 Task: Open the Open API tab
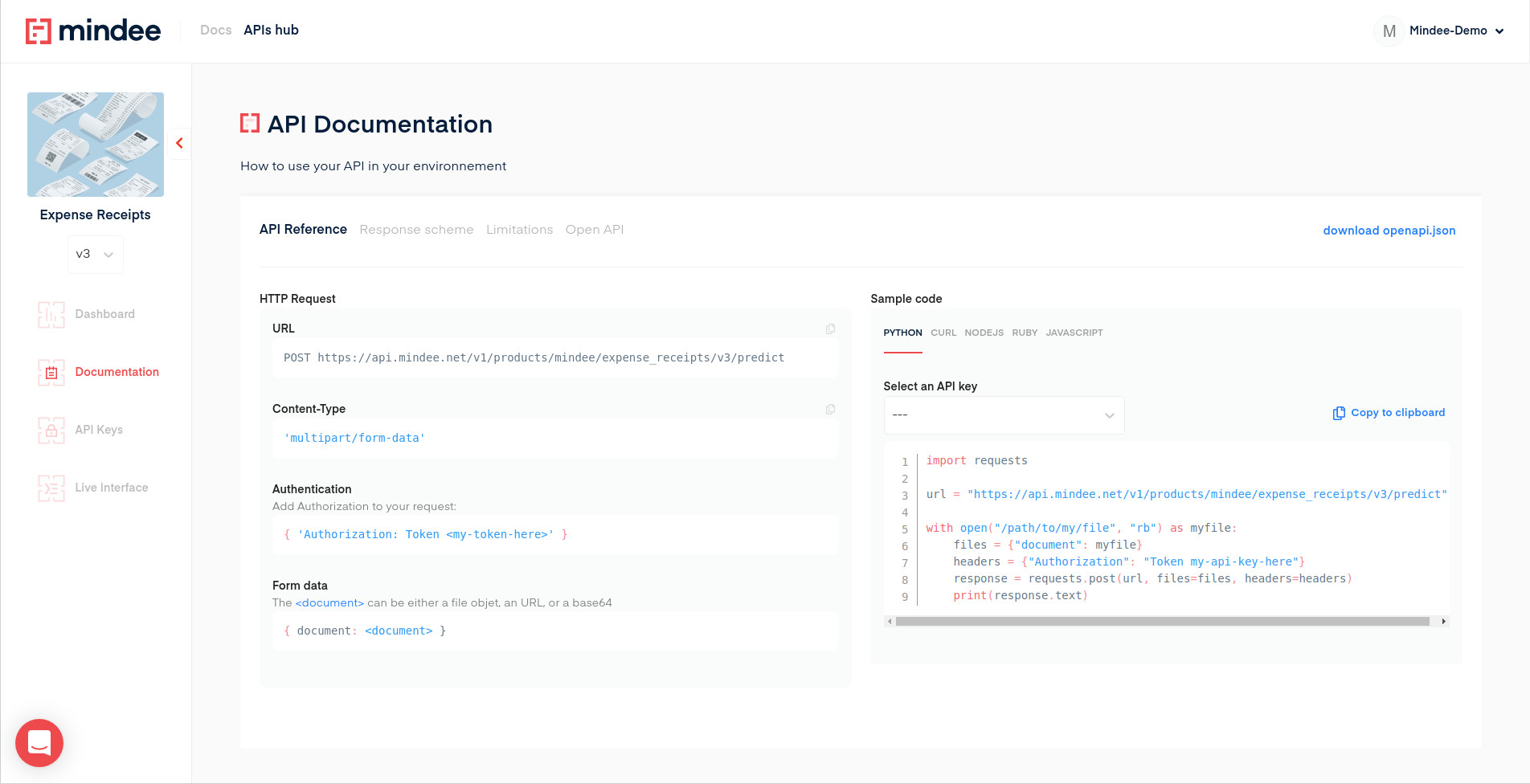(595, 230)
